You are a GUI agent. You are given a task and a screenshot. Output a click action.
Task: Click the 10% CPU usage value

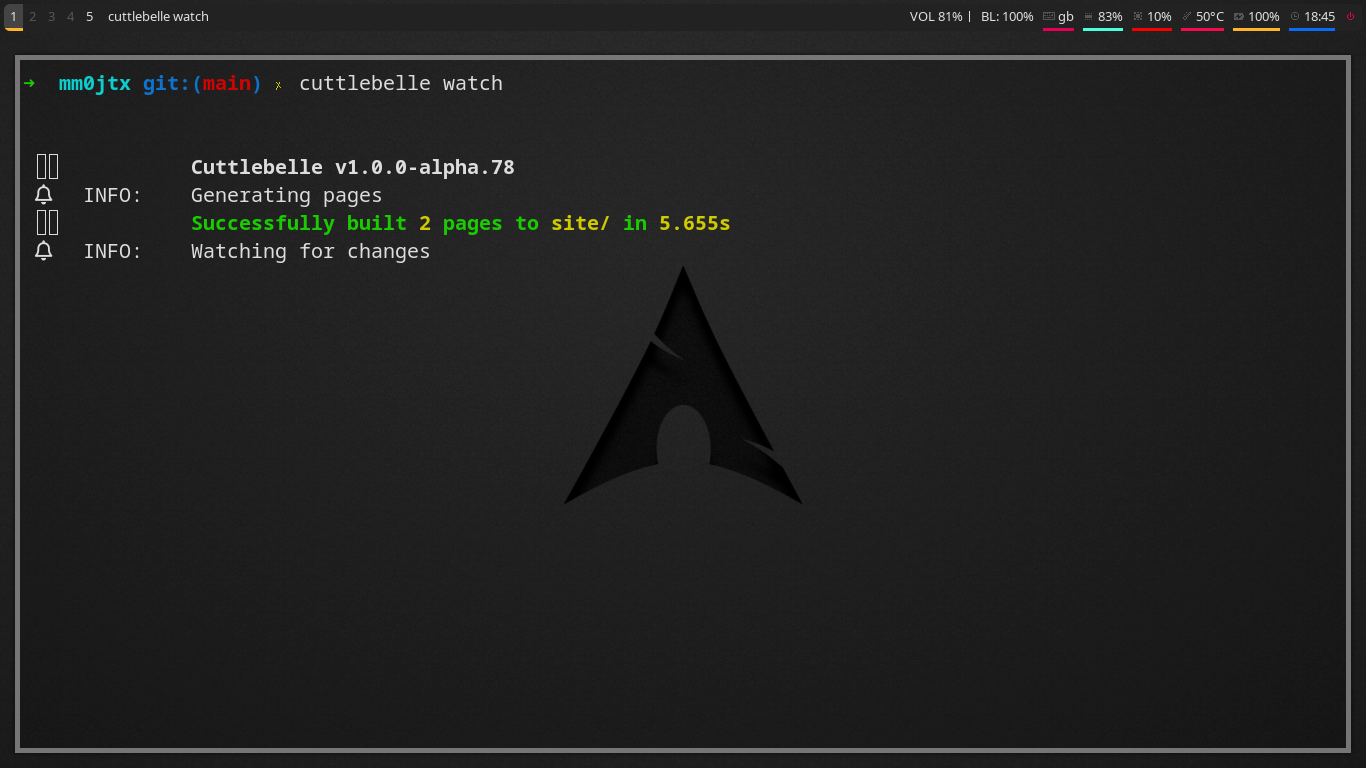coord(1159,16)
